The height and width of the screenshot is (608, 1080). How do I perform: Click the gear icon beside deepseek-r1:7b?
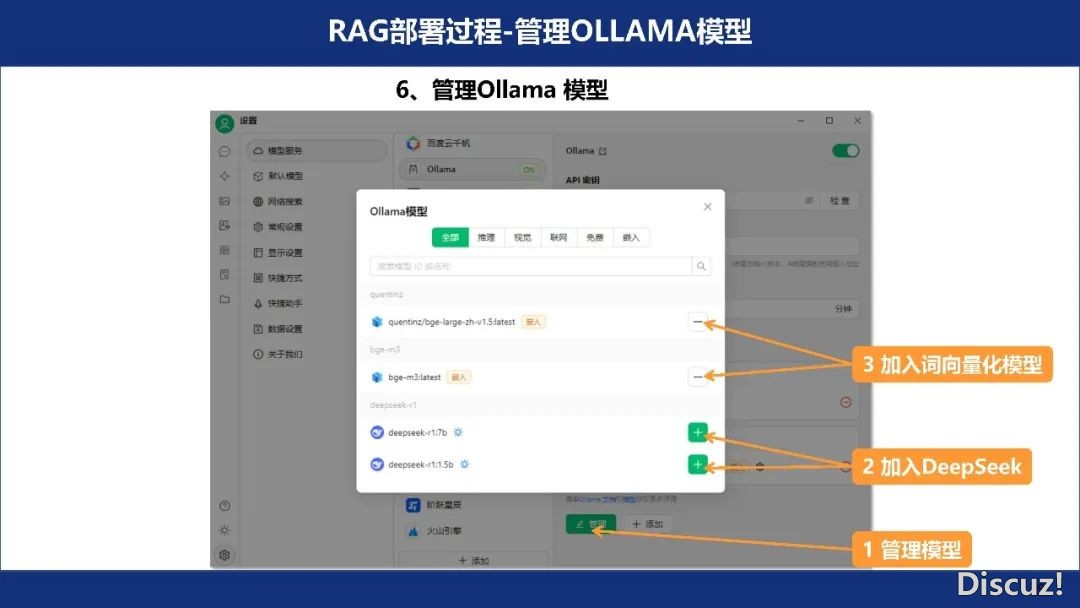pos(458,432)
